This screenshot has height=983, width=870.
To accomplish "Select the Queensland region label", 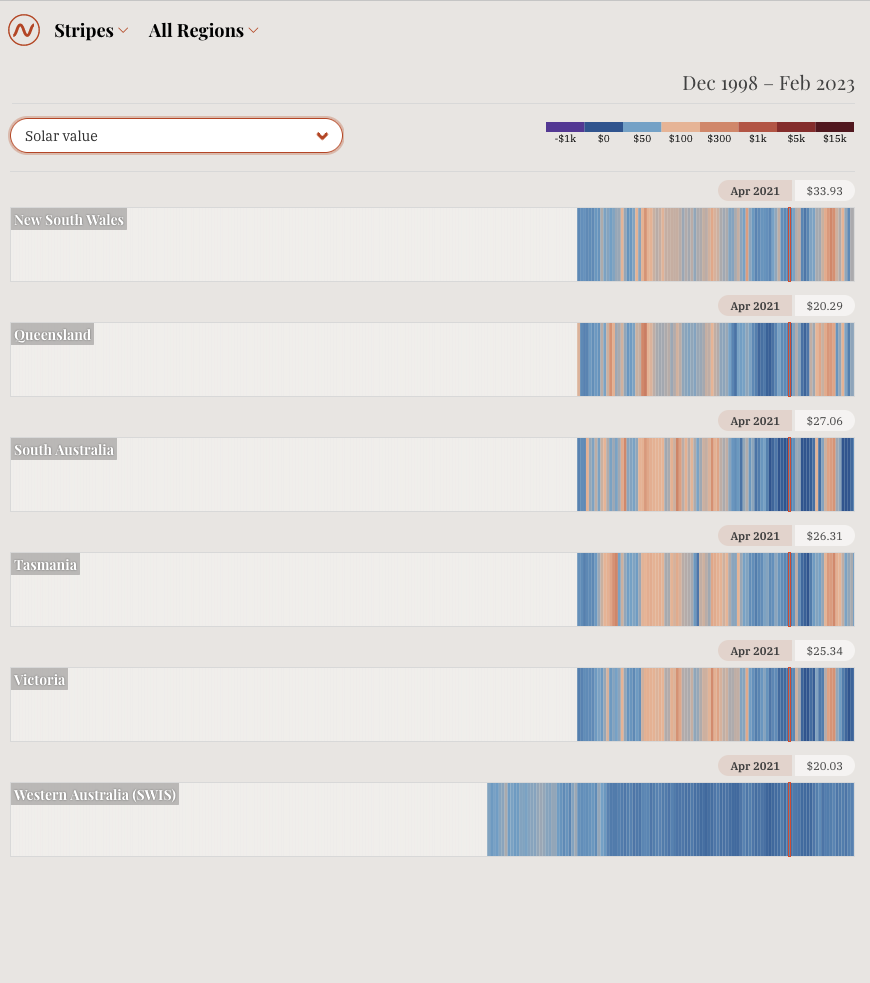I will pyautogui.click(x=52, y=334).
